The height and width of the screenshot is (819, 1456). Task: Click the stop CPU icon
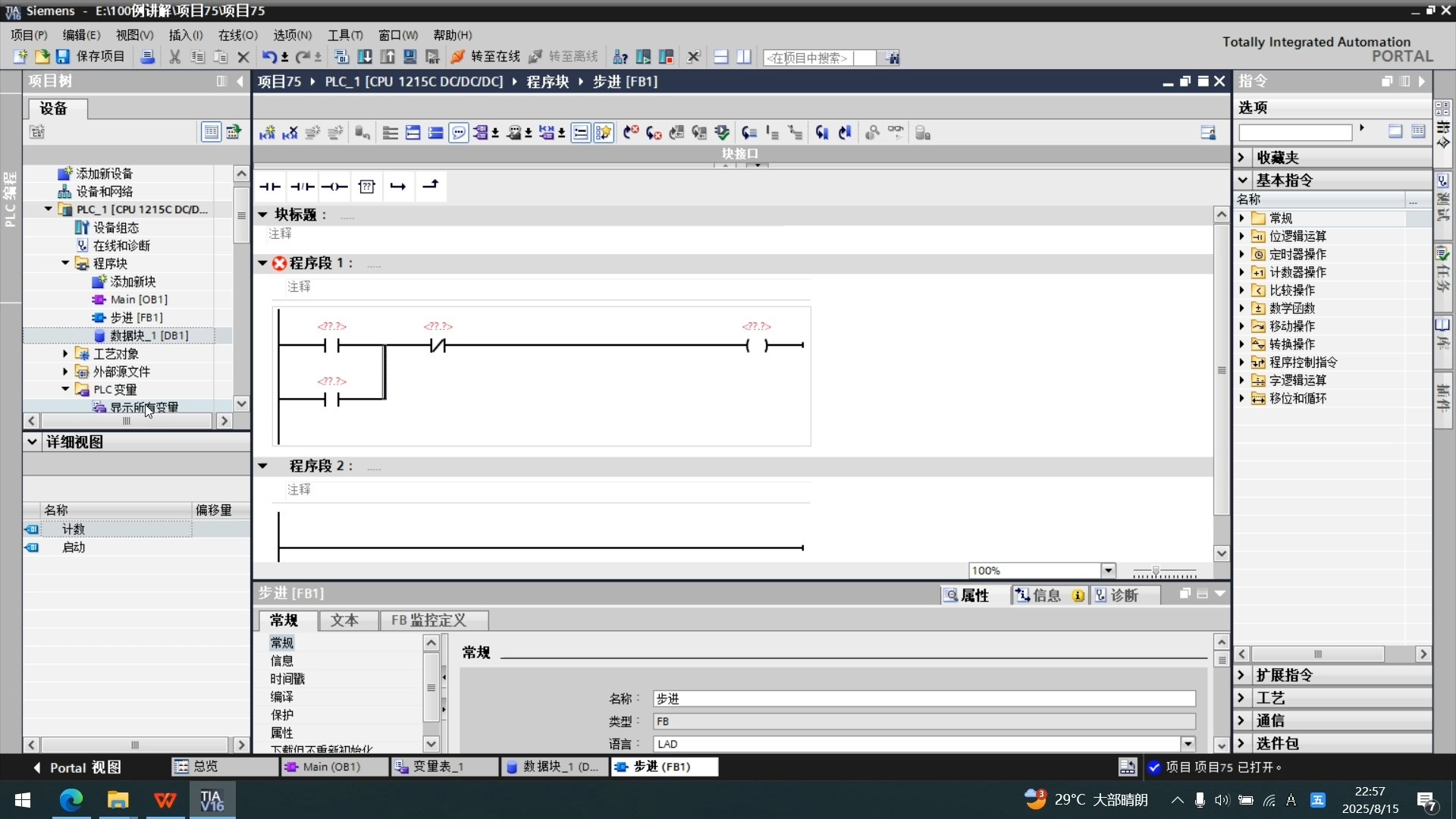pyautogui.click(x=667, y=57)
